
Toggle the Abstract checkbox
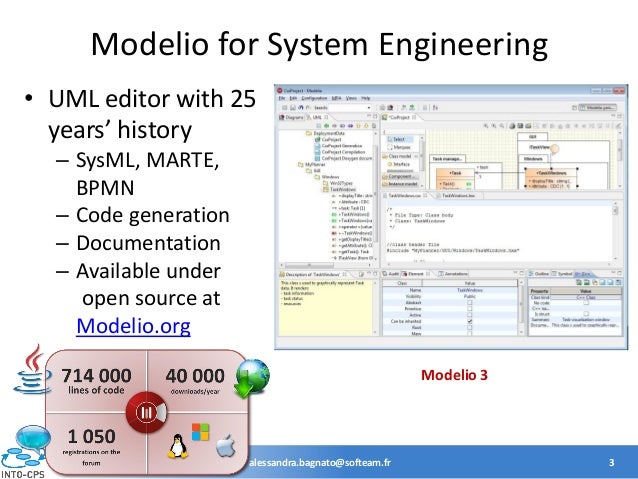point(470,303)
